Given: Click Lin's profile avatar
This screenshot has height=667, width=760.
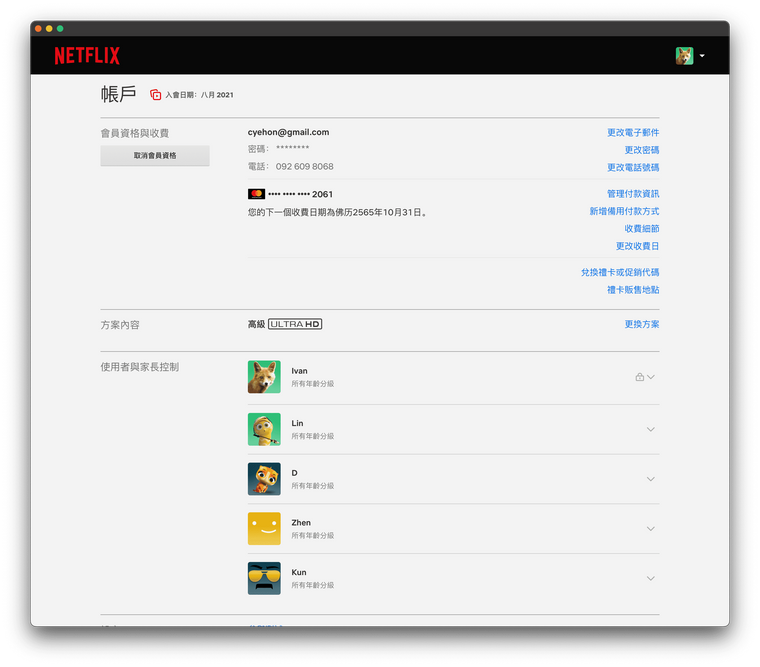Looking at the screenshot, I should click(264, 429).
